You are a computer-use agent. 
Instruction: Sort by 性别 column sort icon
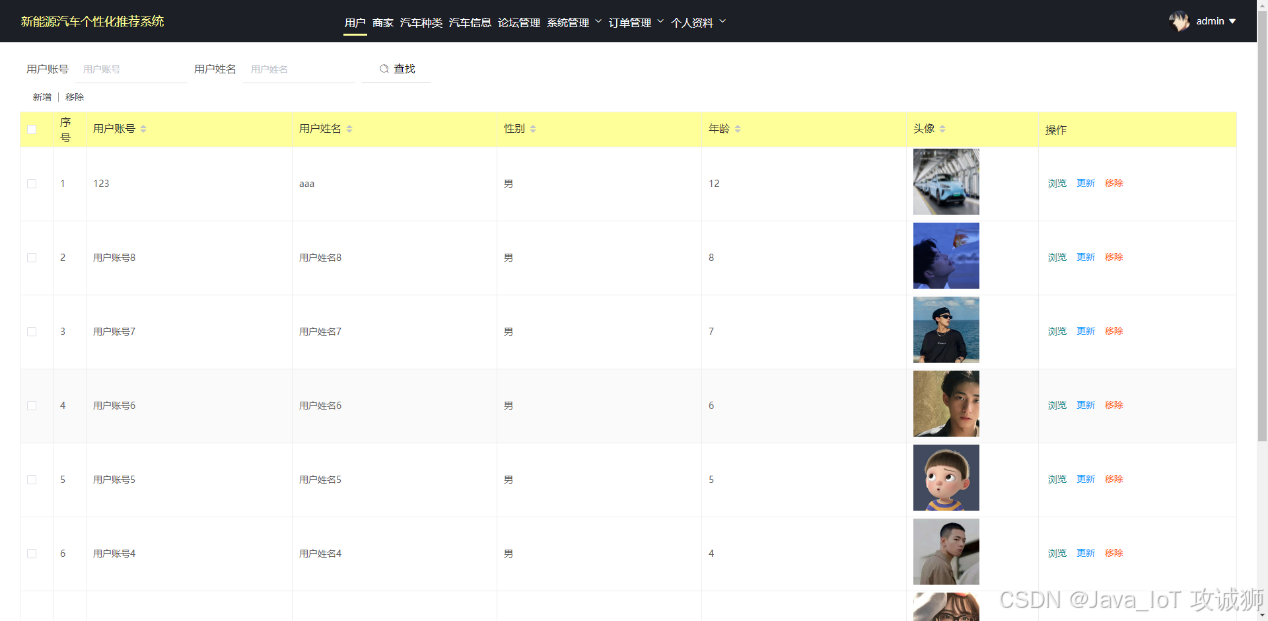(533, 129)
